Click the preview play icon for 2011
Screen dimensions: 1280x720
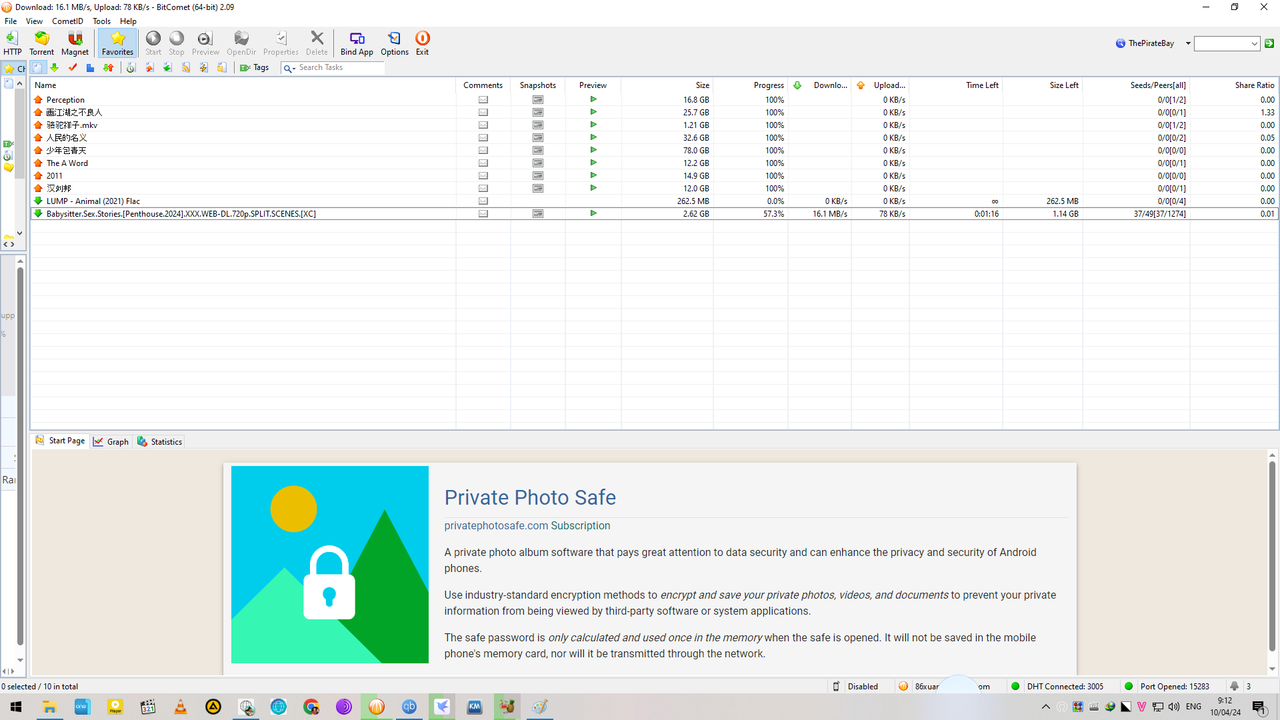(x=593, y=175)
